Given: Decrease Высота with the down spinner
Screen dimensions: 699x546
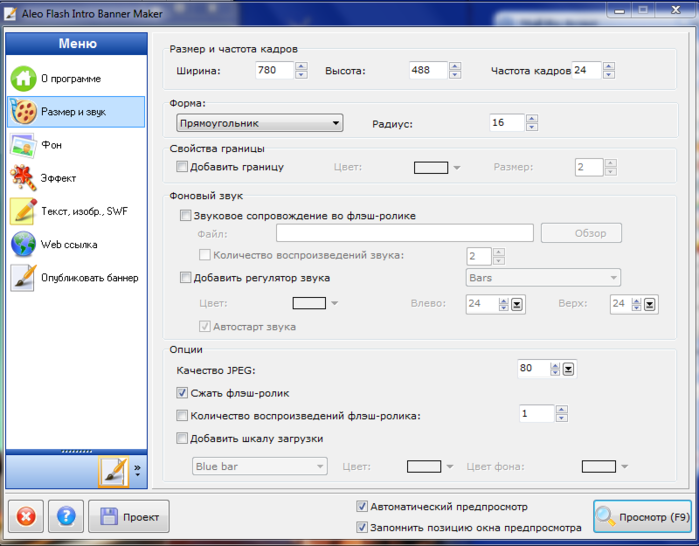Looking at the screenshot, I should [x=455, y=74].
